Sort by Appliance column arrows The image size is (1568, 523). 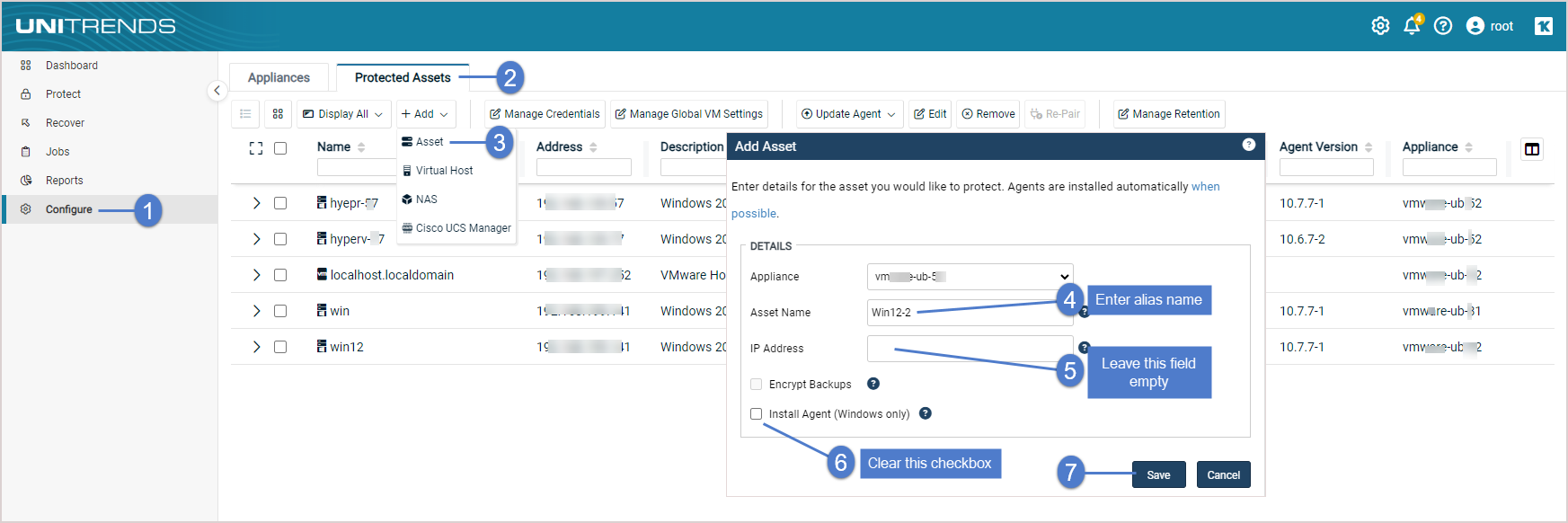(x=1468, y=147)
